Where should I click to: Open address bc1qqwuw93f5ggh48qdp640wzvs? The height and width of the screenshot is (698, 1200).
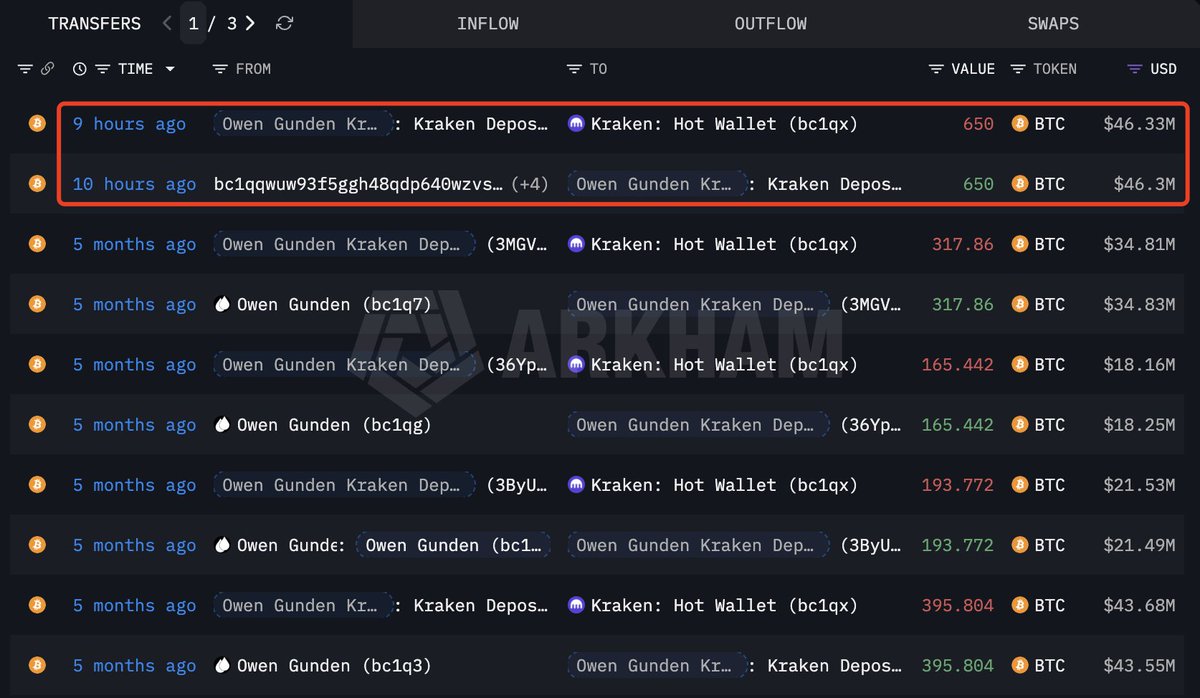click(x=358, y=184)
